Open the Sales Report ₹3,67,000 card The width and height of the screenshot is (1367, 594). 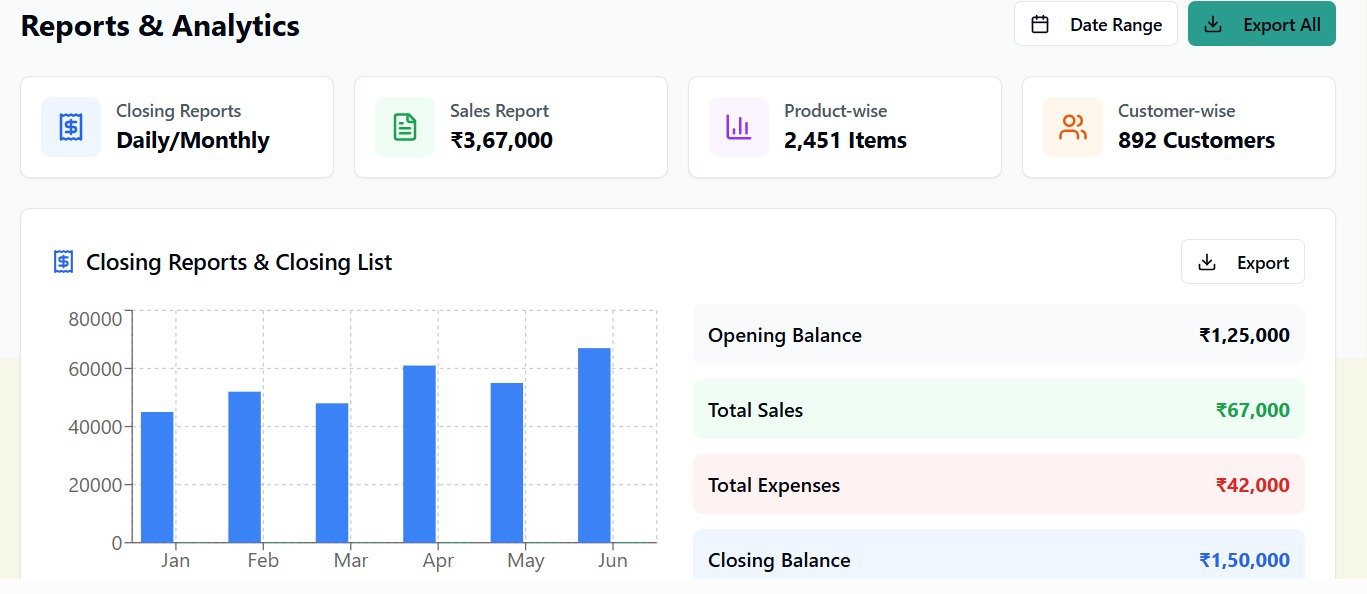click(x=510, y=127)
